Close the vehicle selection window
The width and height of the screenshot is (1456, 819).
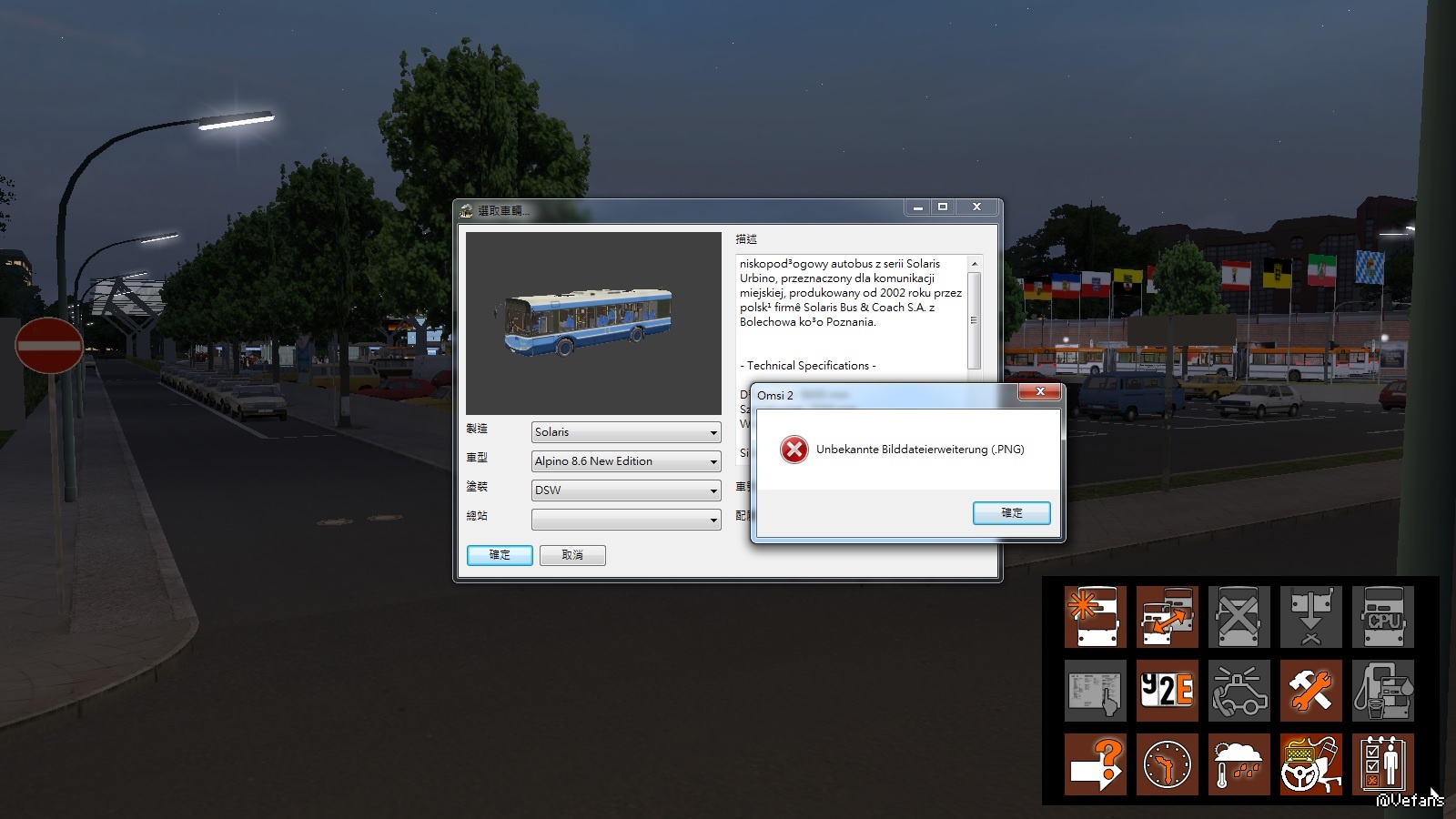tap(976, 207)
